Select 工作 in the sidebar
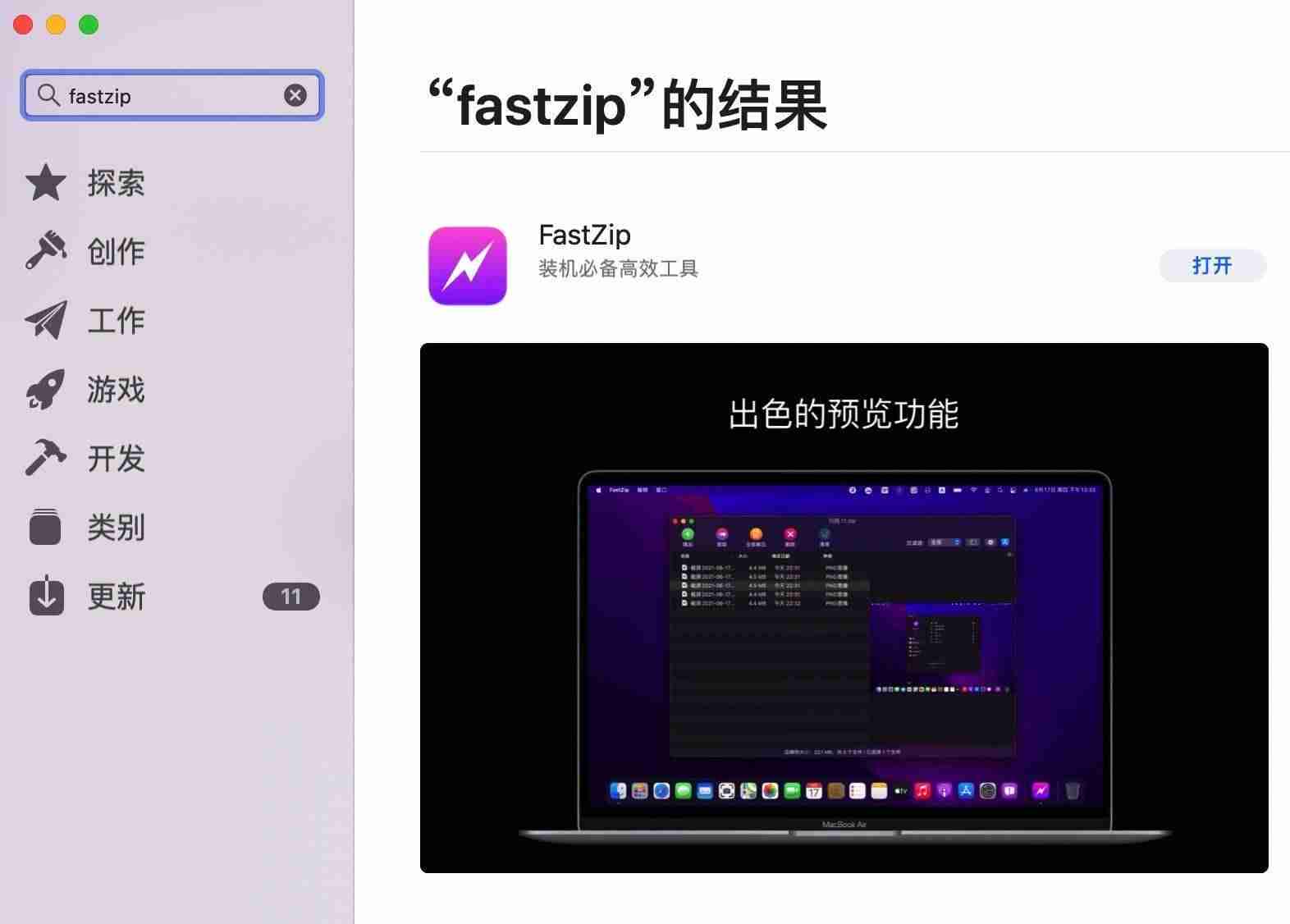Screen dimensions: 1290x924 (x=116, y=320)
